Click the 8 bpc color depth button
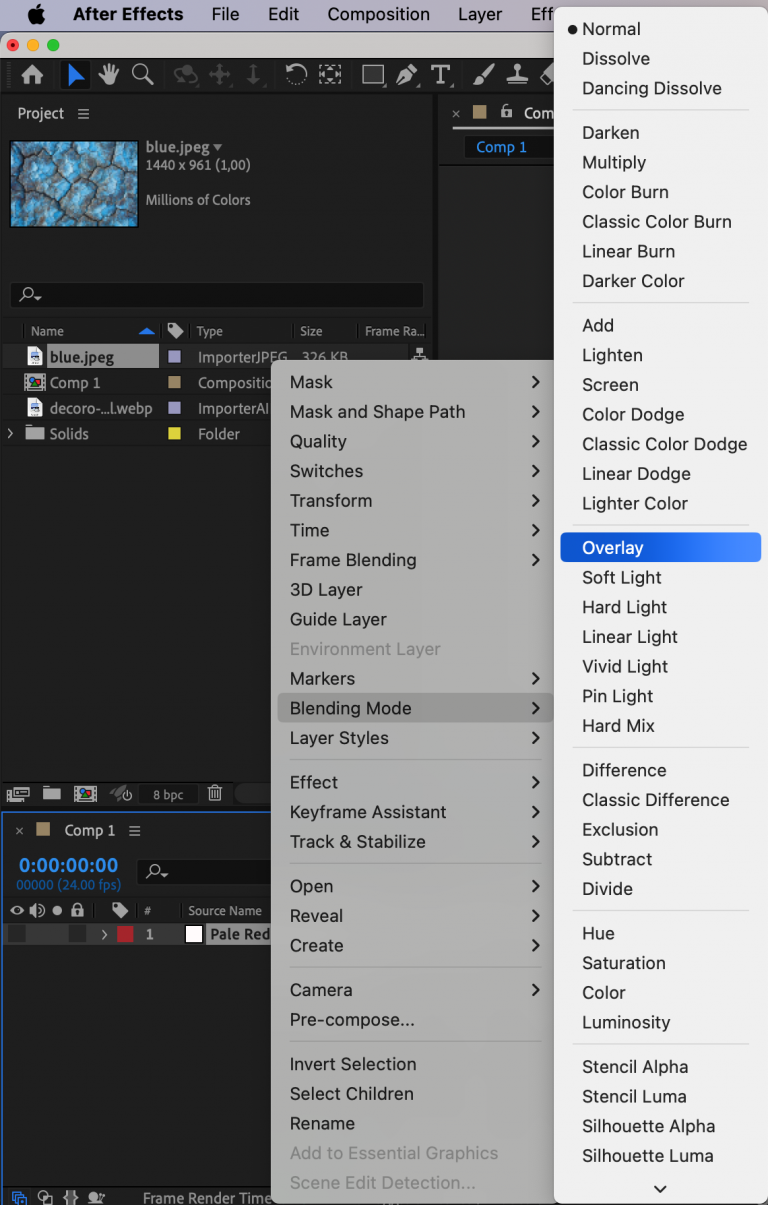The height and width of the screenshot is (1205, 768). tap(168, 794)
